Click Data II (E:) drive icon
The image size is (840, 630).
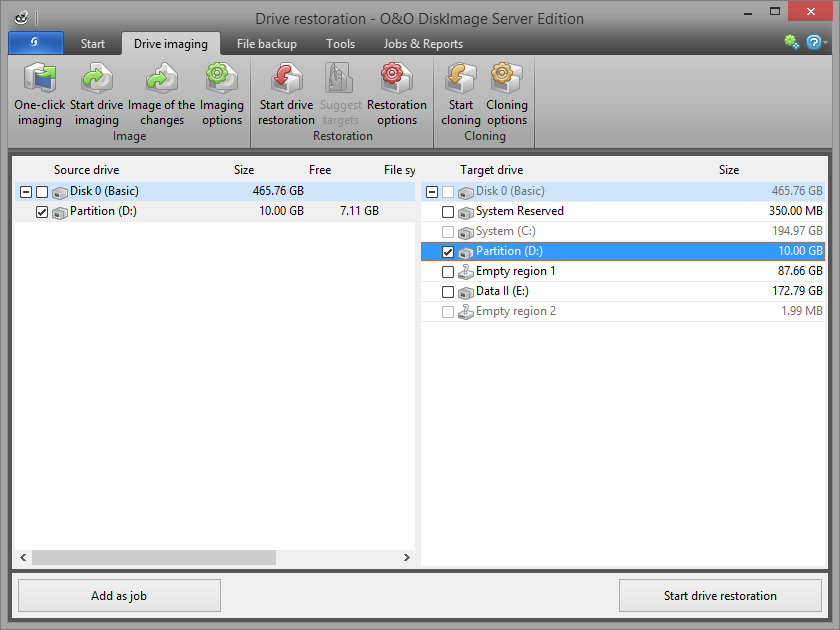coord(466,292)
